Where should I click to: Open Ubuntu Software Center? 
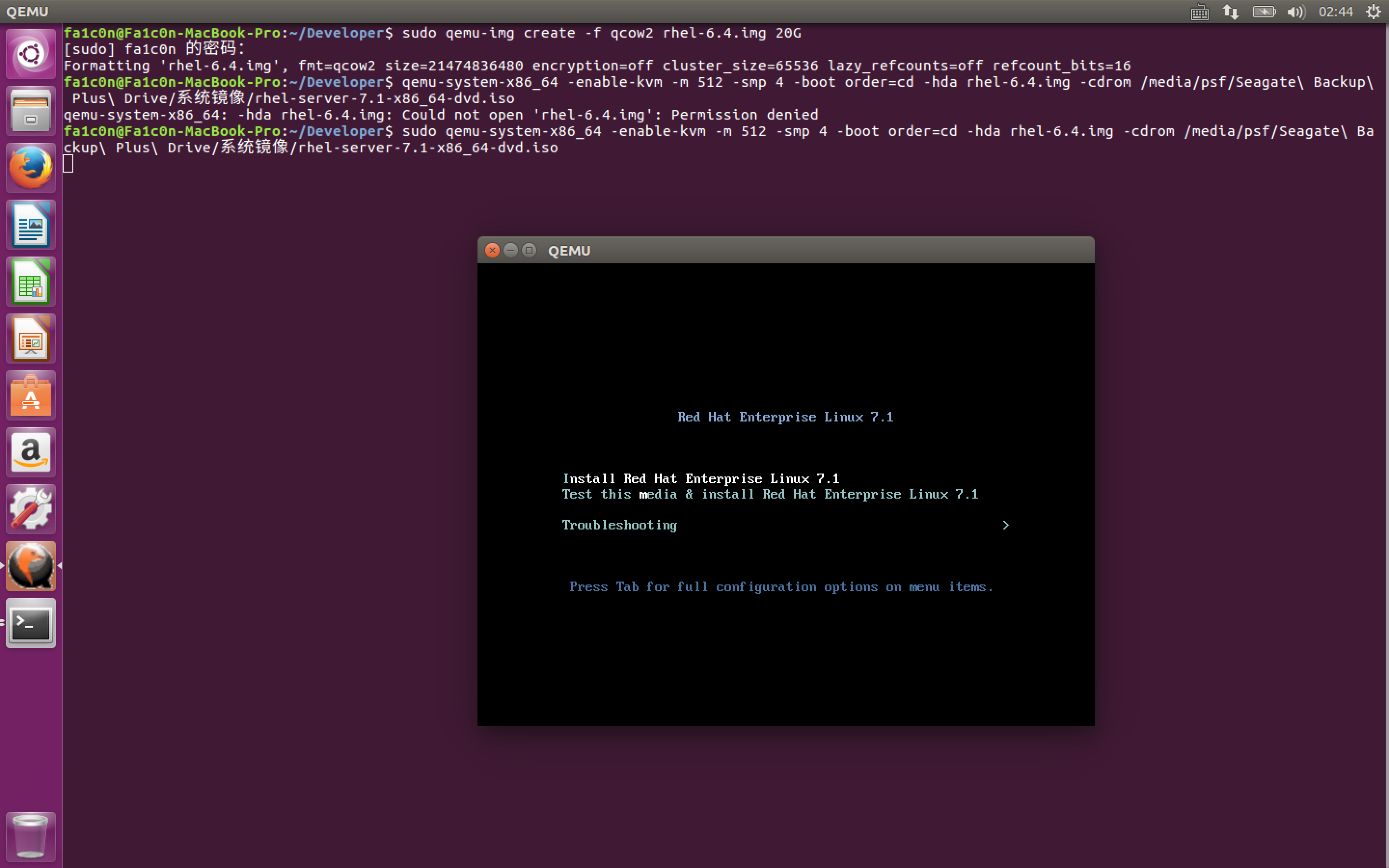[x=30, y=395]
